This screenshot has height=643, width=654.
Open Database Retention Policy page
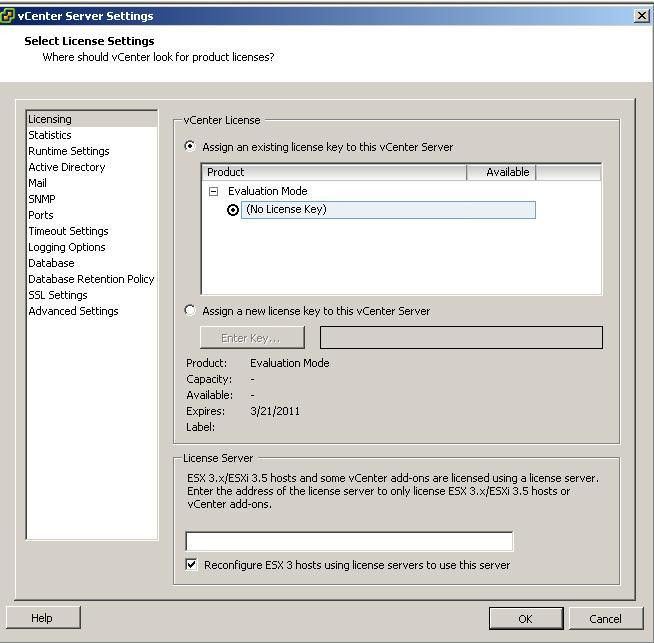pos(91,279)
